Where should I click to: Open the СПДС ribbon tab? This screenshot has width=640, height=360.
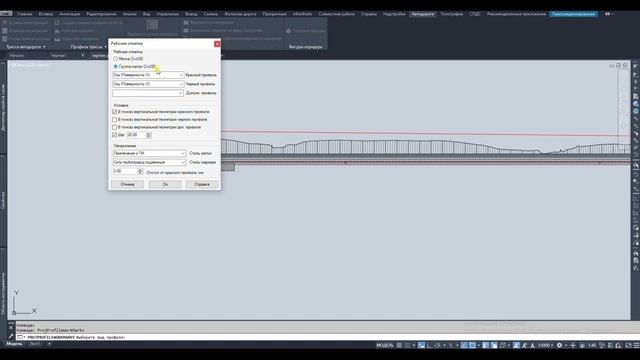(475, 14)
